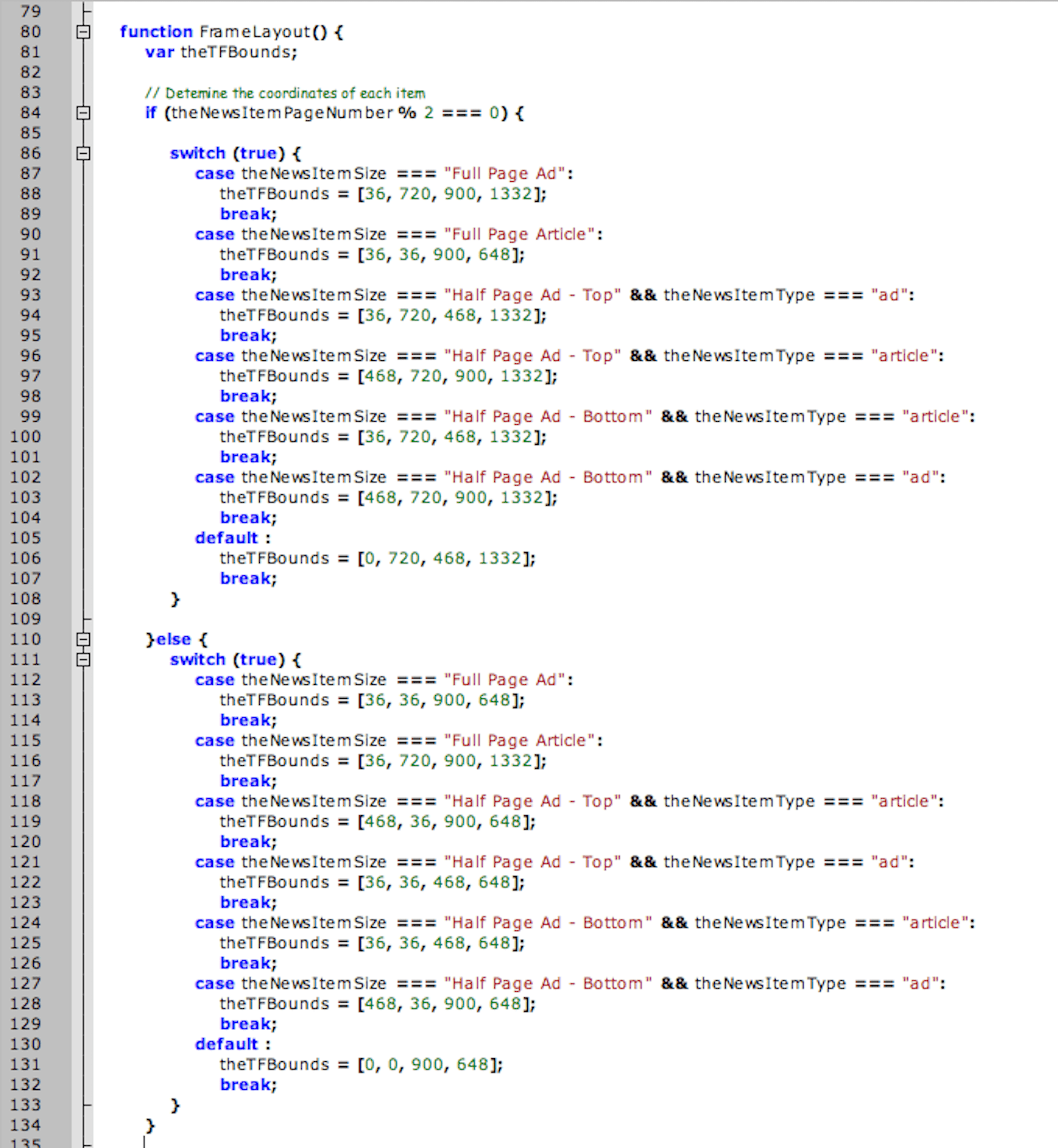Click the array [36, 720, 900, 1332] on line 88
This screenshot has height=1148, width=1058.
pyautogui.click(x=450, y=194)
